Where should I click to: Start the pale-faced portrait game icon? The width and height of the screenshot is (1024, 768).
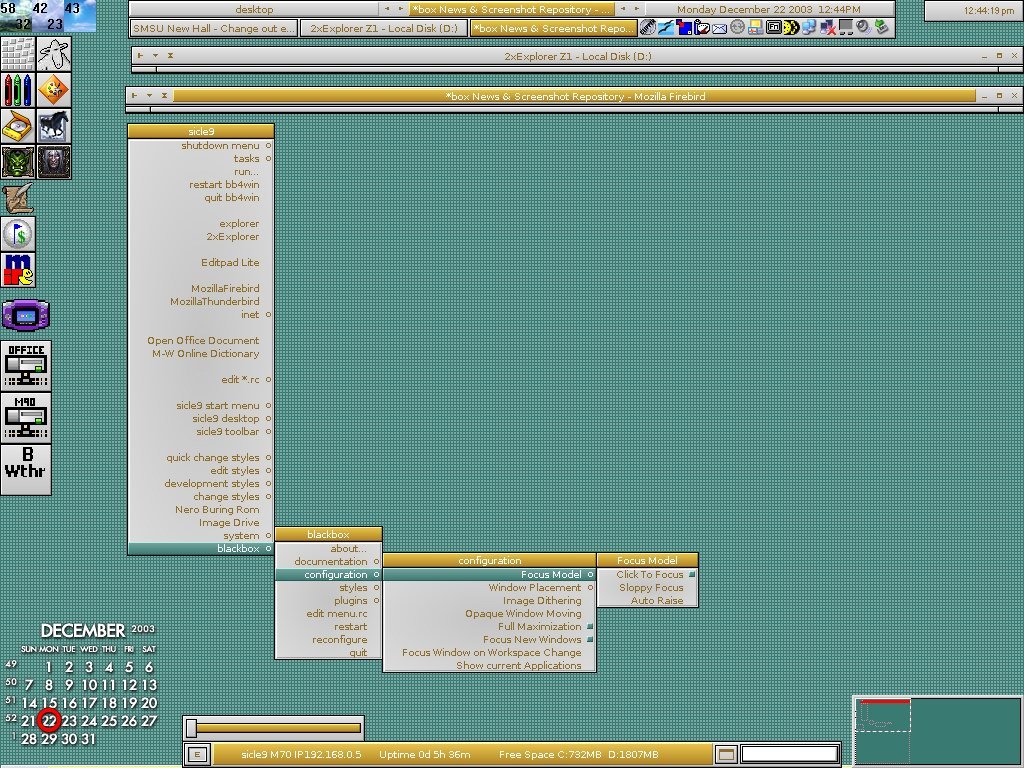(54, 162)
